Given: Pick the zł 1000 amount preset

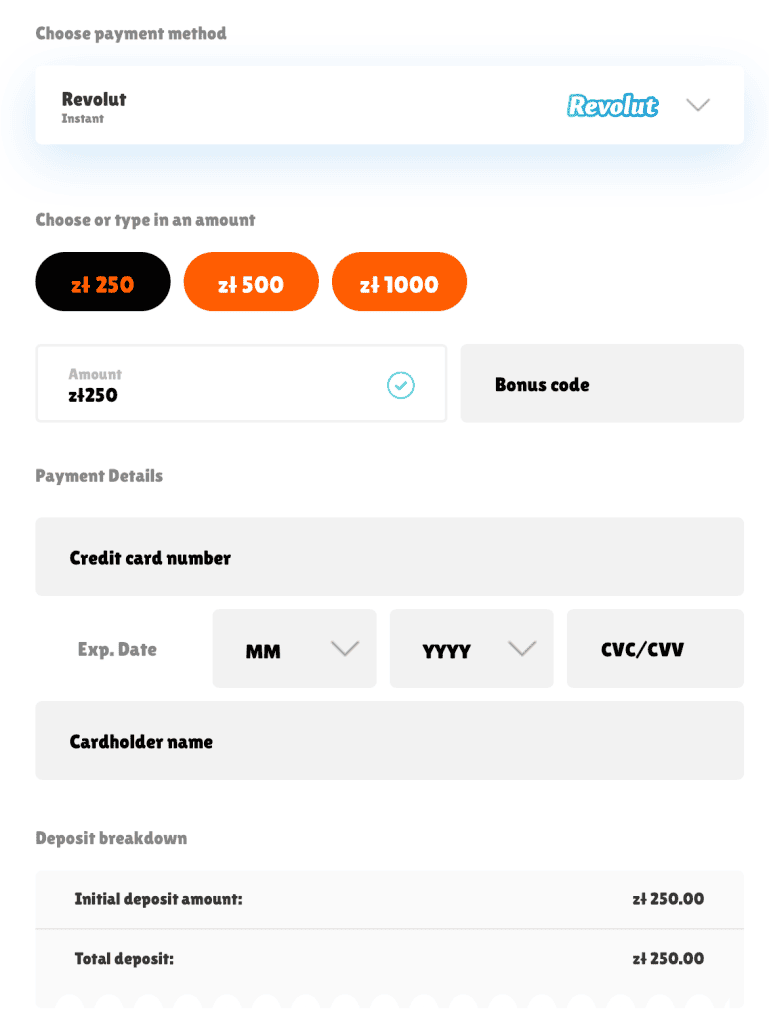Looking at the screenshot, I should (400, 281).
